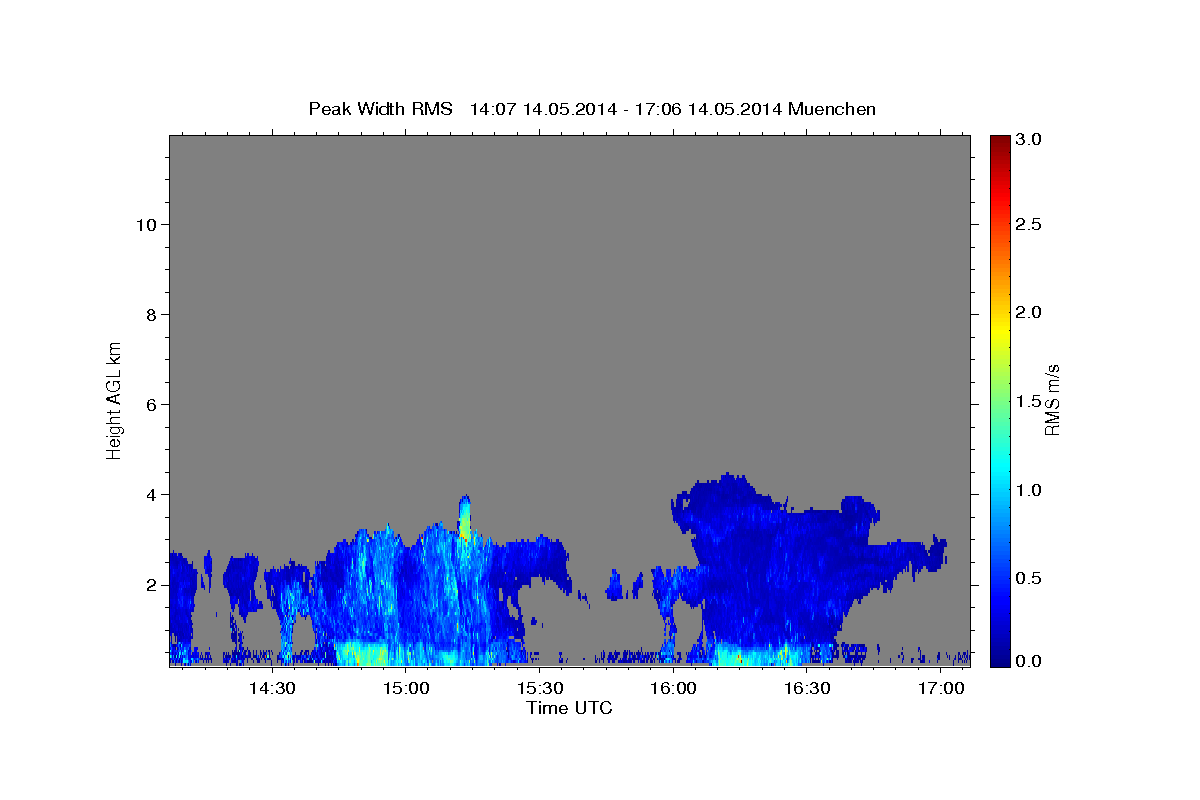The image size is (1200, 800).
Task: Click the height axis label 6
Action: pos(149,404)
